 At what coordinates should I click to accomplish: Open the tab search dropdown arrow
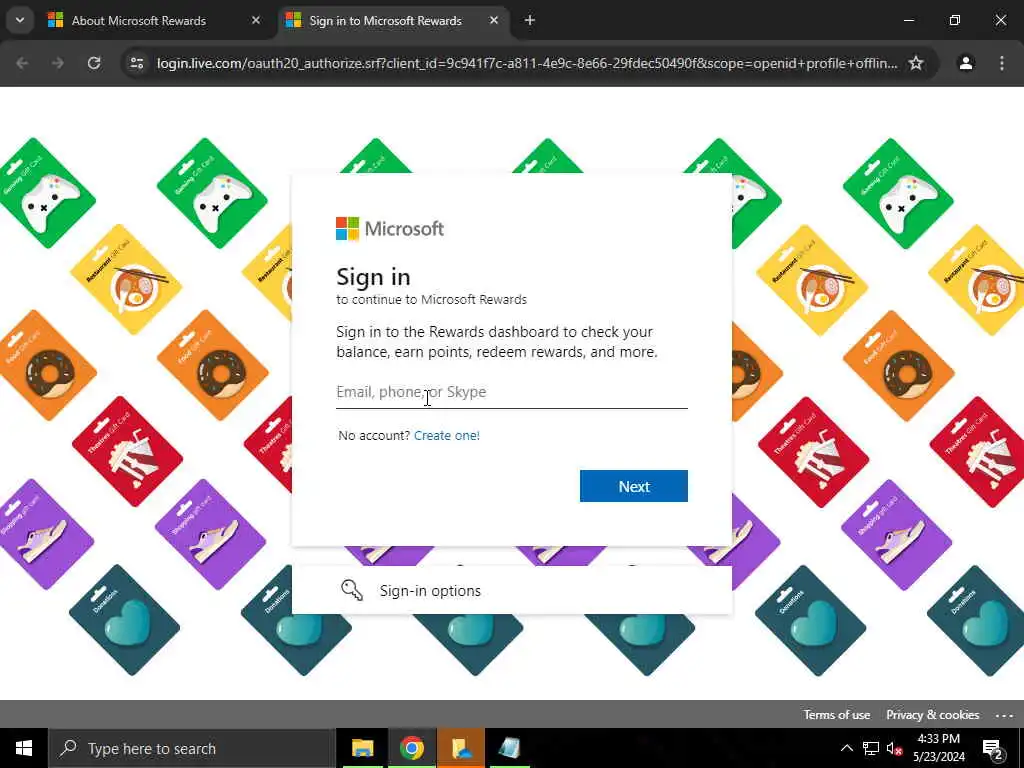(20, 20)
